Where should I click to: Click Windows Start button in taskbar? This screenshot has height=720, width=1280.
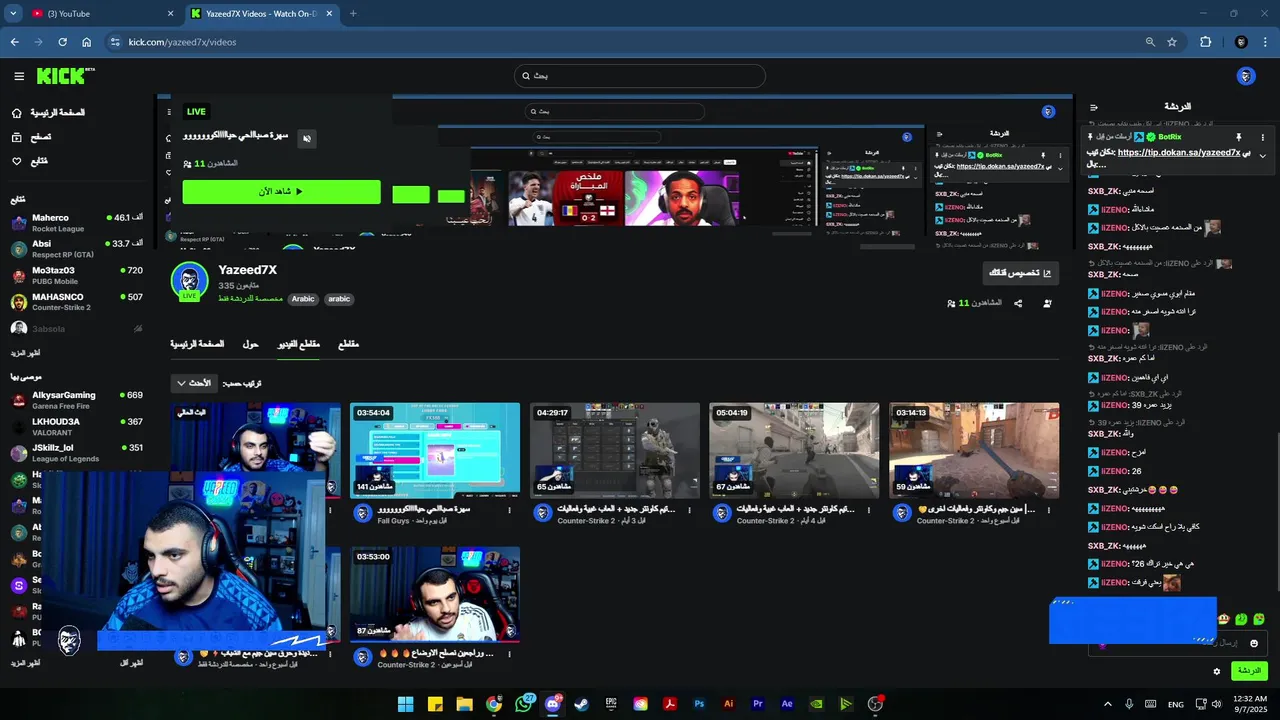405,704
